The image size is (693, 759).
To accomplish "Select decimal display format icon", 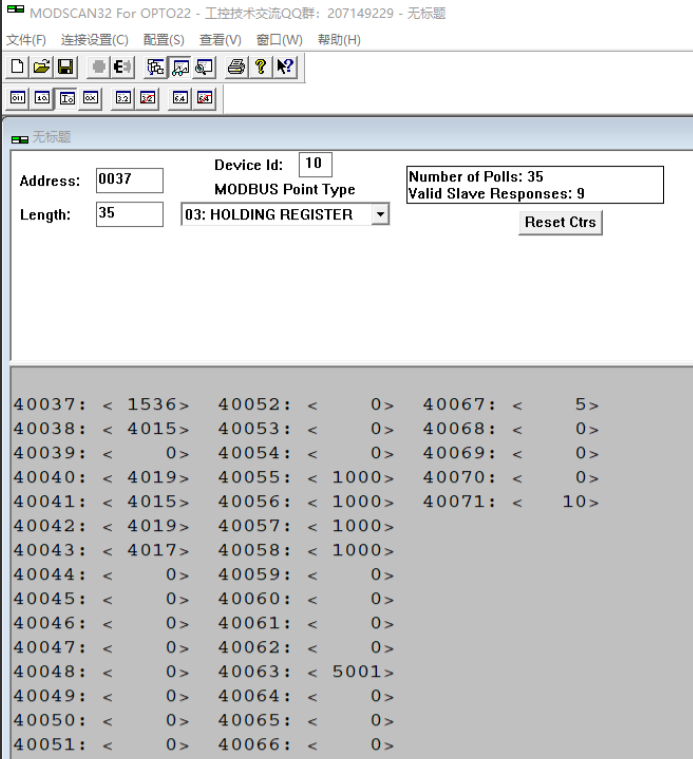I will [42, 98].
